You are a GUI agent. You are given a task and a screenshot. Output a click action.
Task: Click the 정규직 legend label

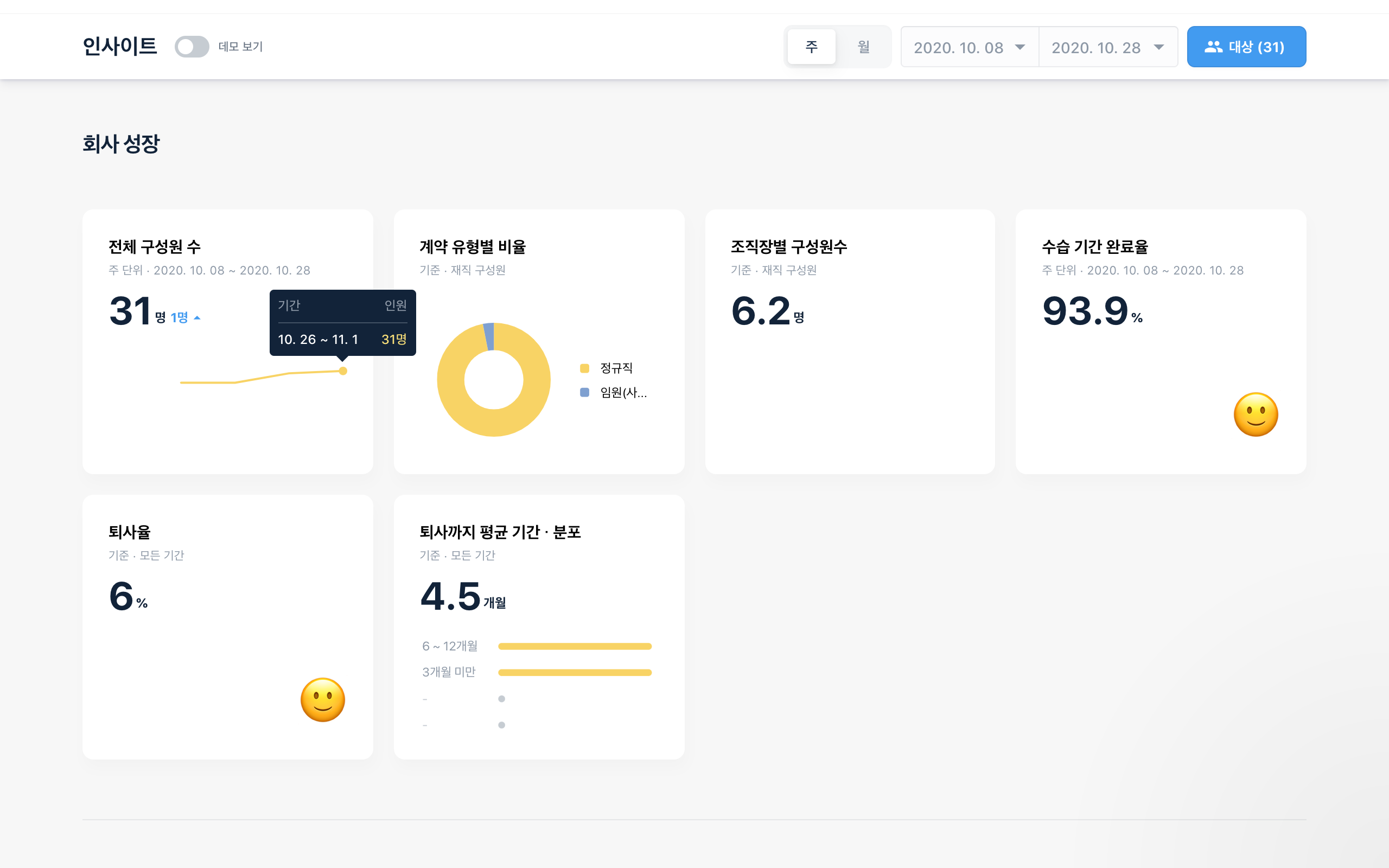[x=616, y=368]
